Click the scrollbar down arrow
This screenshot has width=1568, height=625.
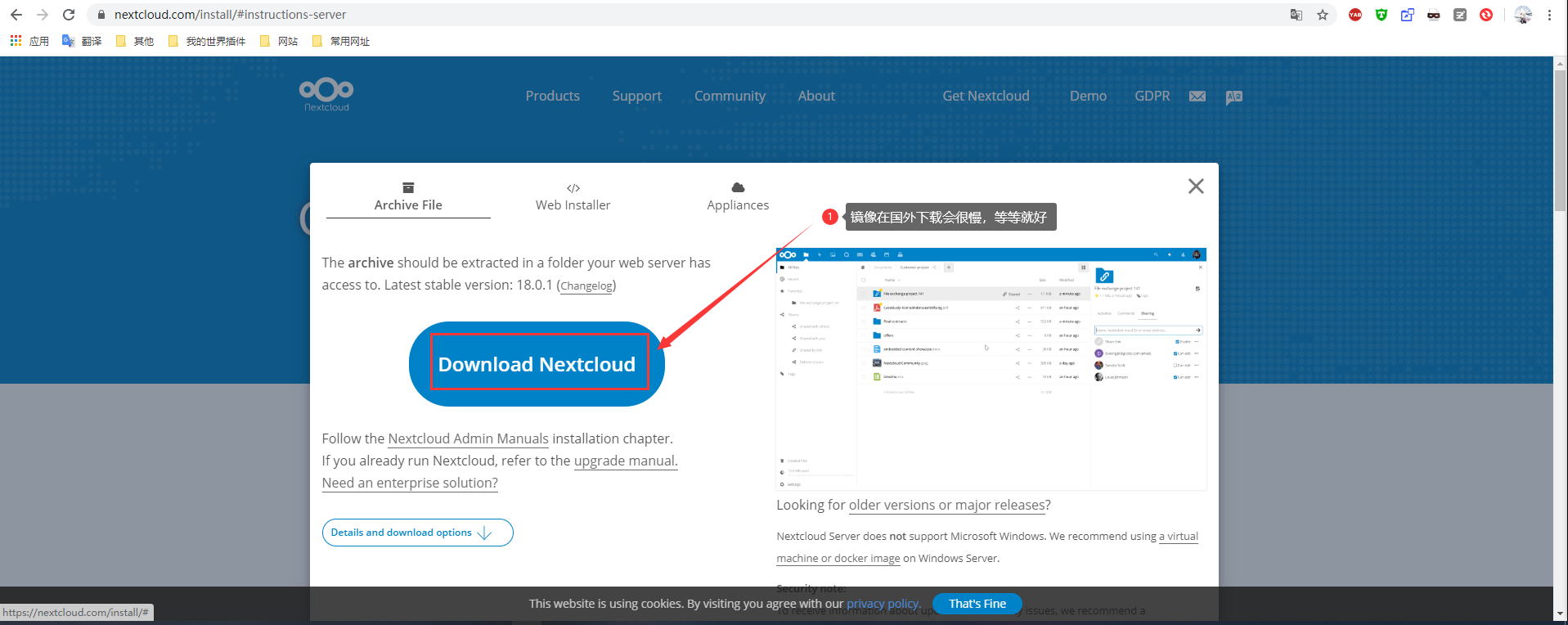pos(1561,613)
